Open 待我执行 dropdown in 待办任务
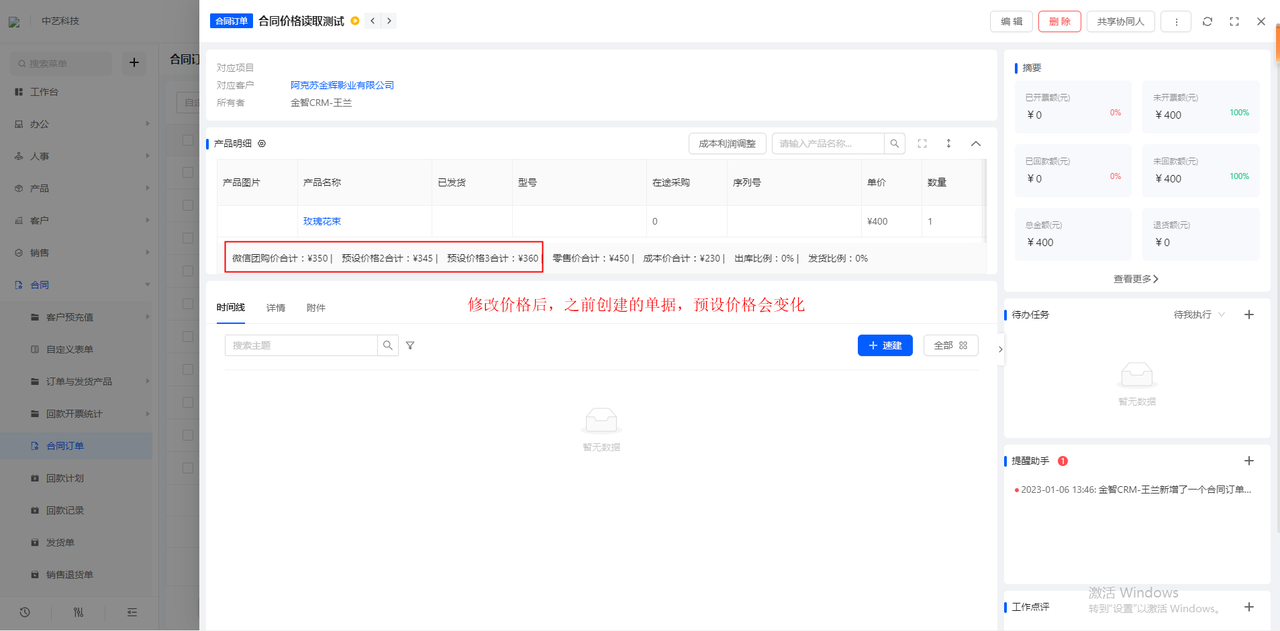 (x=1199, y=315)
